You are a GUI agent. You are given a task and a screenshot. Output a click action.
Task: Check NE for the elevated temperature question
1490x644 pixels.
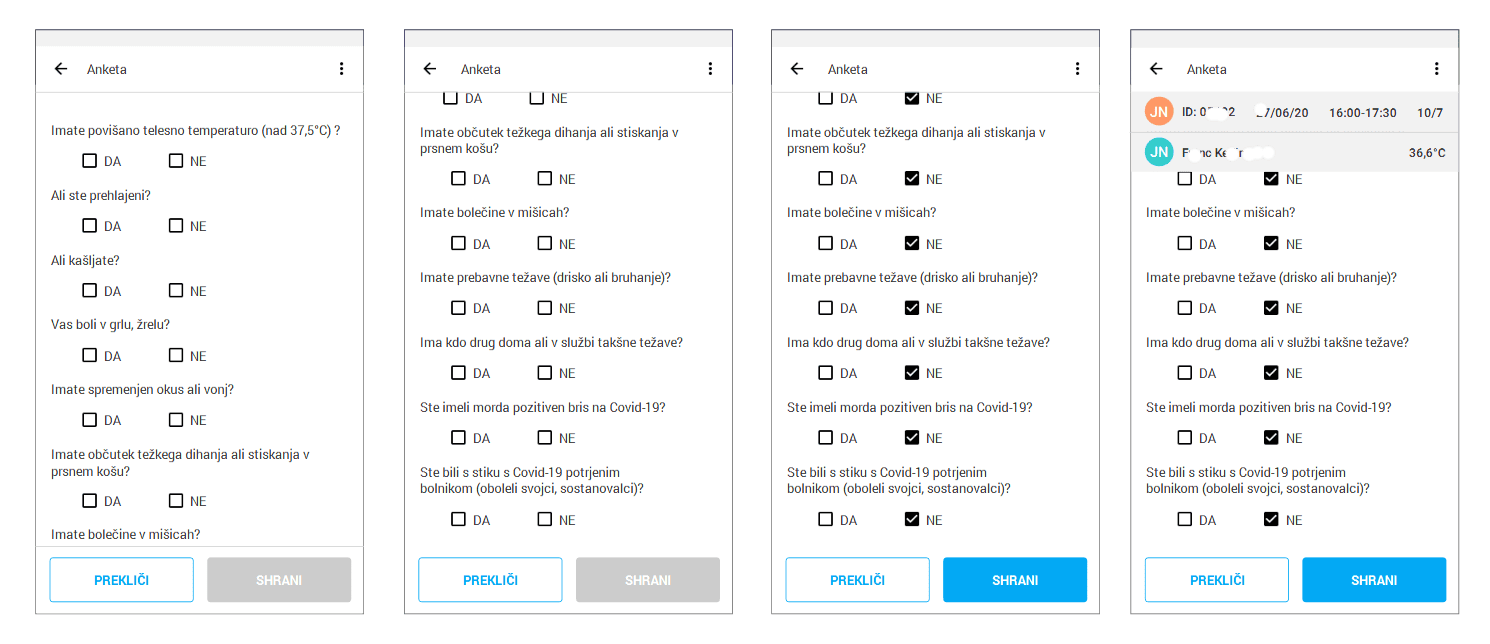tap(176, 160)
